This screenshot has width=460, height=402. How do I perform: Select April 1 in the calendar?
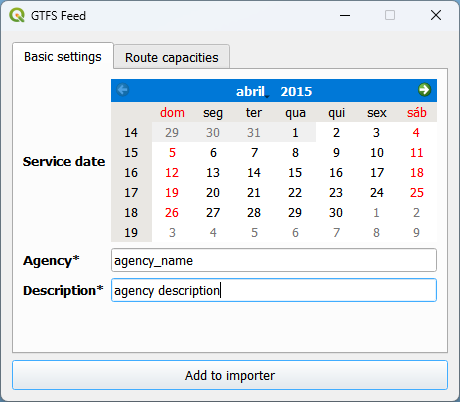click(295, 132)
